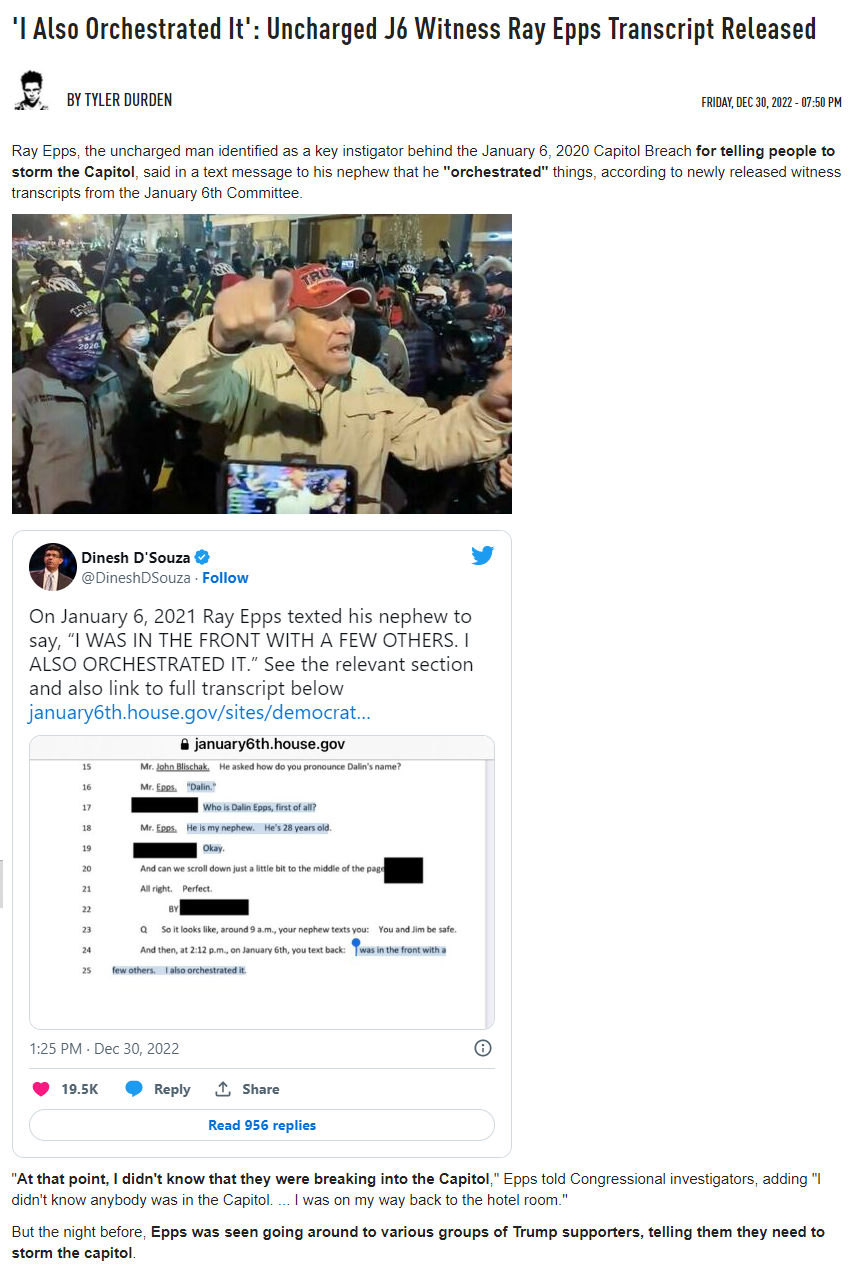Open the tweet info circle icon
This screenshot has height=1274, width=862.
(482, 1048)
